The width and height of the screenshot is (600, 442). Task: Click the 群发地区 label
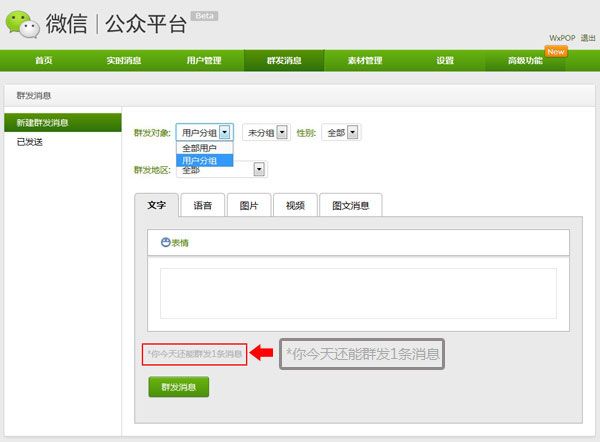coord(152,170)
